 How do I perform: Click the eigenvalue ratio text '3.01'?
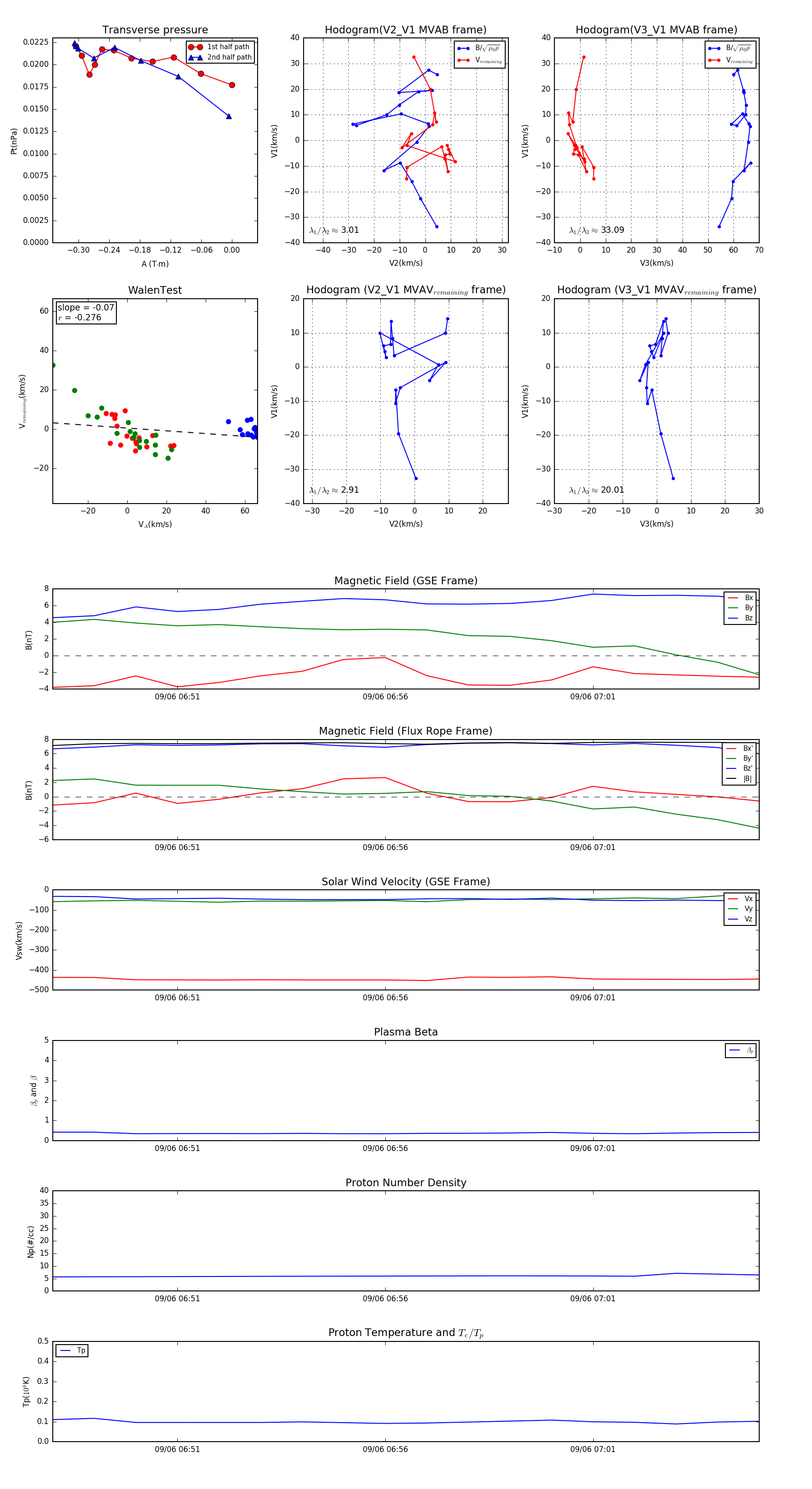pos(350,230)
